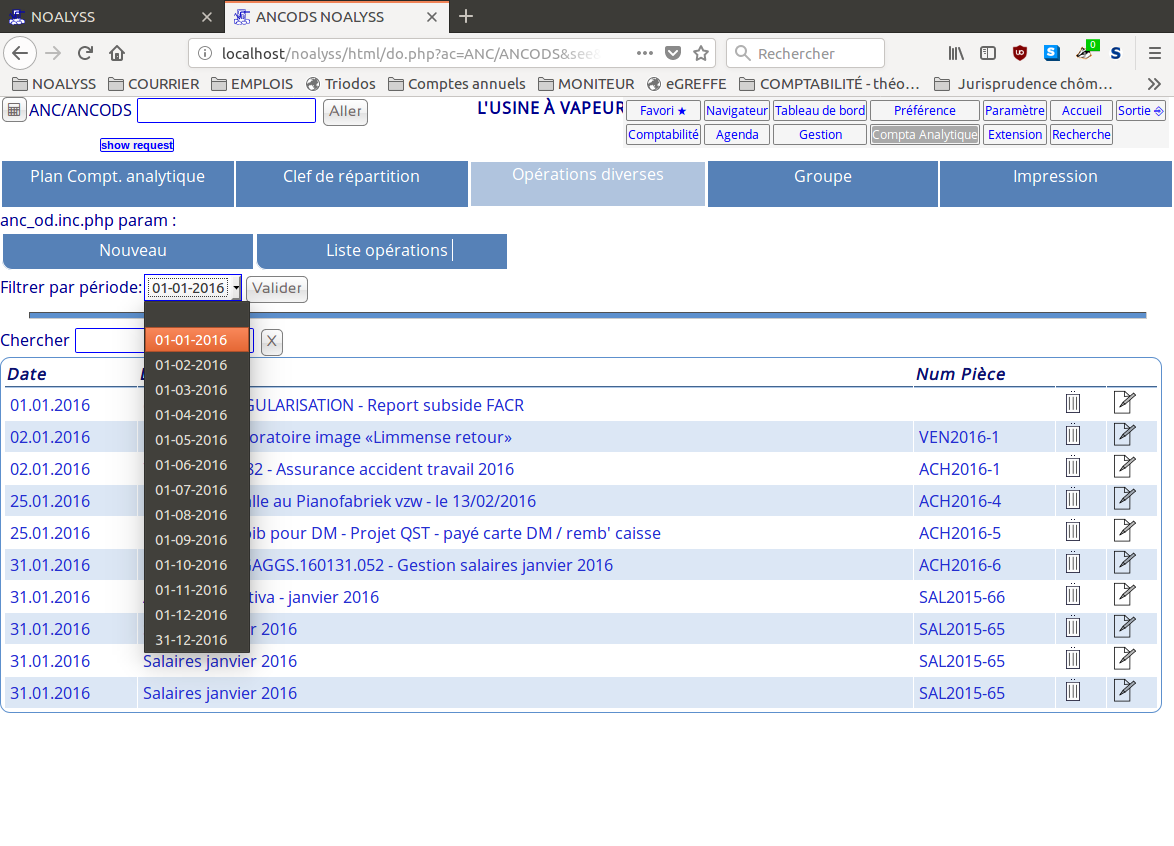
Task: Choose 31-12-2016 from the period list
Action: pyautogui.click(x=191, y=640)
